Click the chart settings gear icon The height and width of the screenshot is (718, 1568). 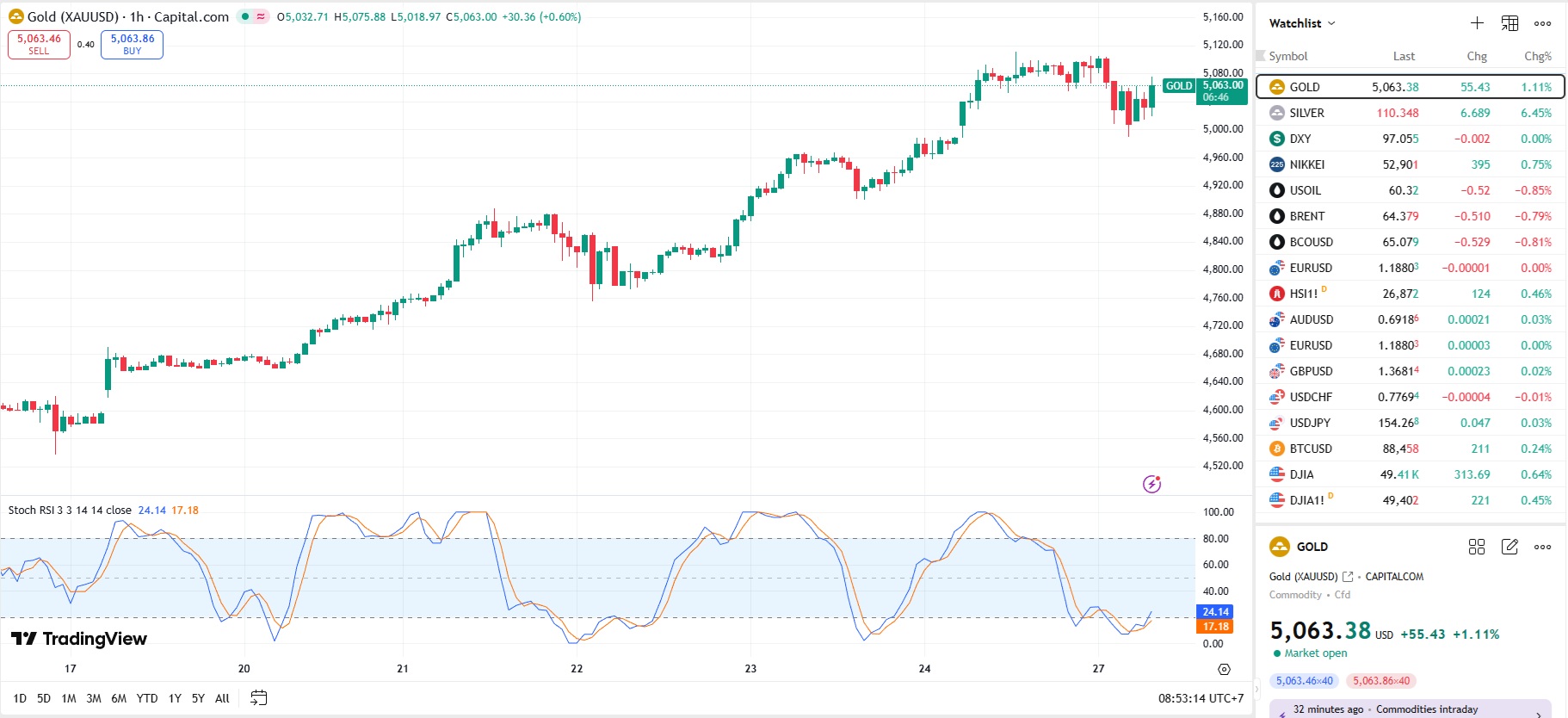point(1224,669)
